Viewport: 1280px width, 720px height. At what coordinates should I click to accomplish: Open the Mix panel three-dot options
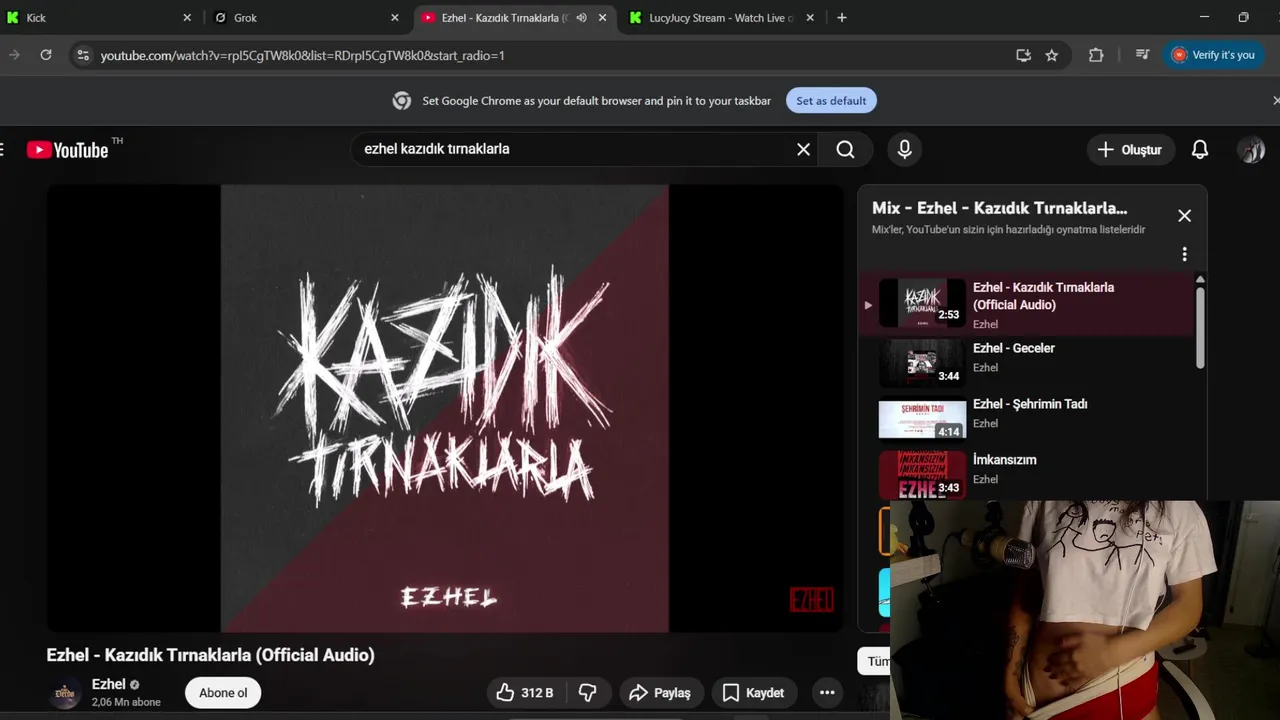coord(1184,254)
